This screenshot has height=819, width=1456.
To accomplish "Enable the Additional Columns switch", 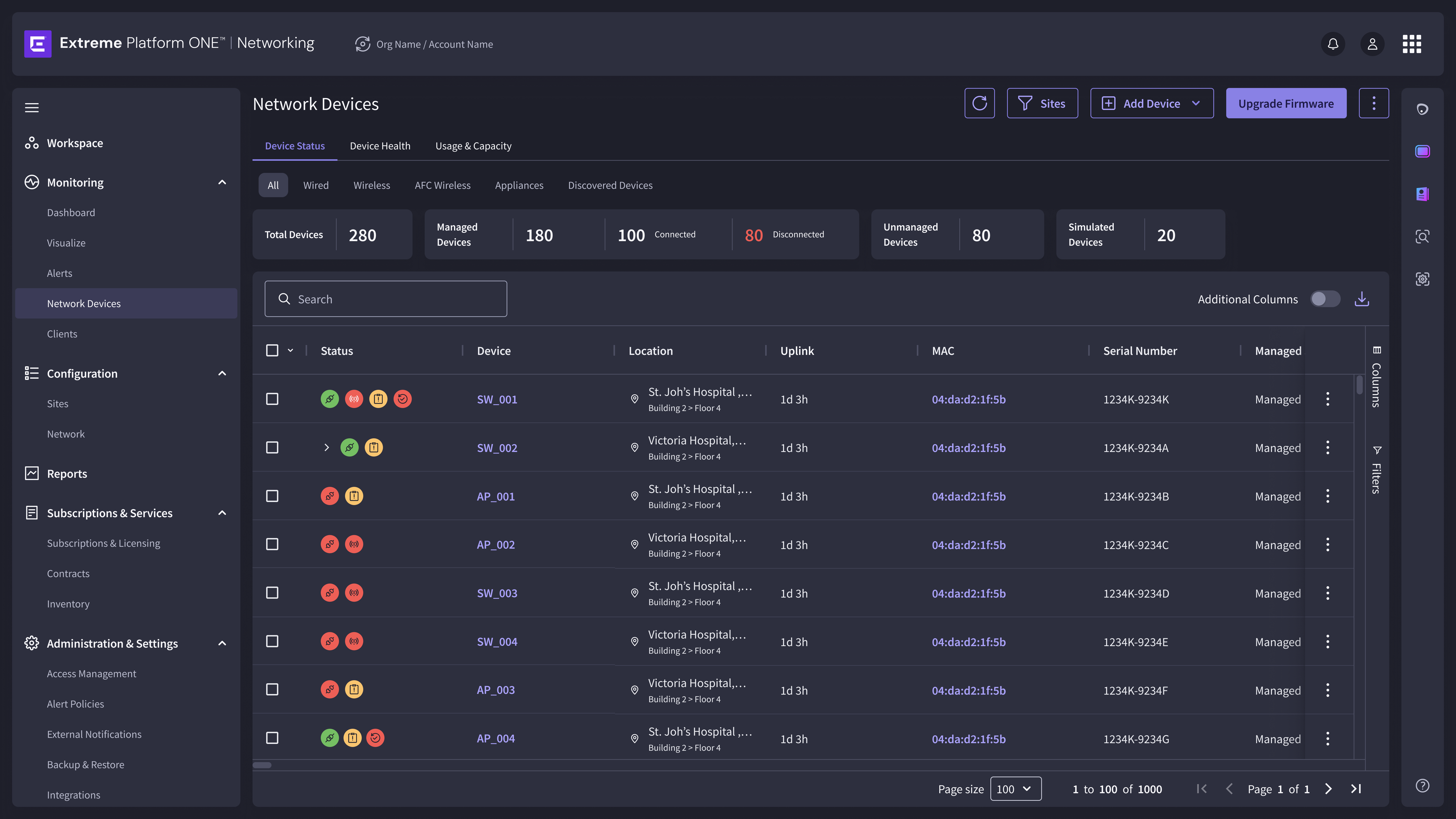I will [x=1325, y=299].
